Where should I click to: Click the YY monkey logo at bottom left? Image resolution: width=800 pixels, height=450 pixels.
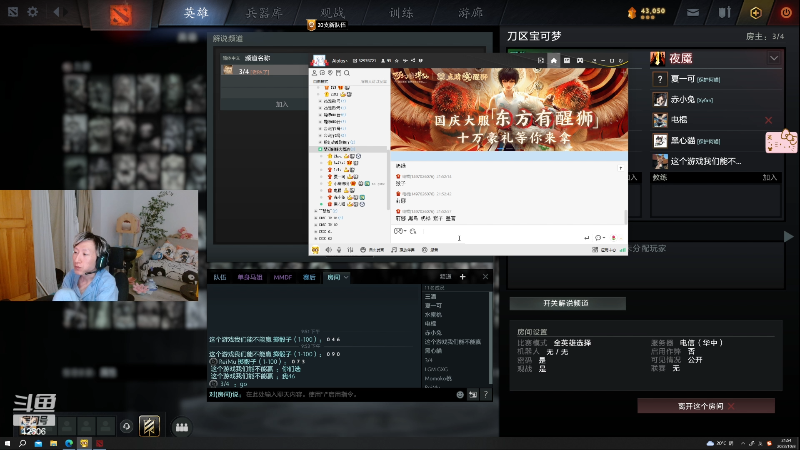click(x=315, y=250)
